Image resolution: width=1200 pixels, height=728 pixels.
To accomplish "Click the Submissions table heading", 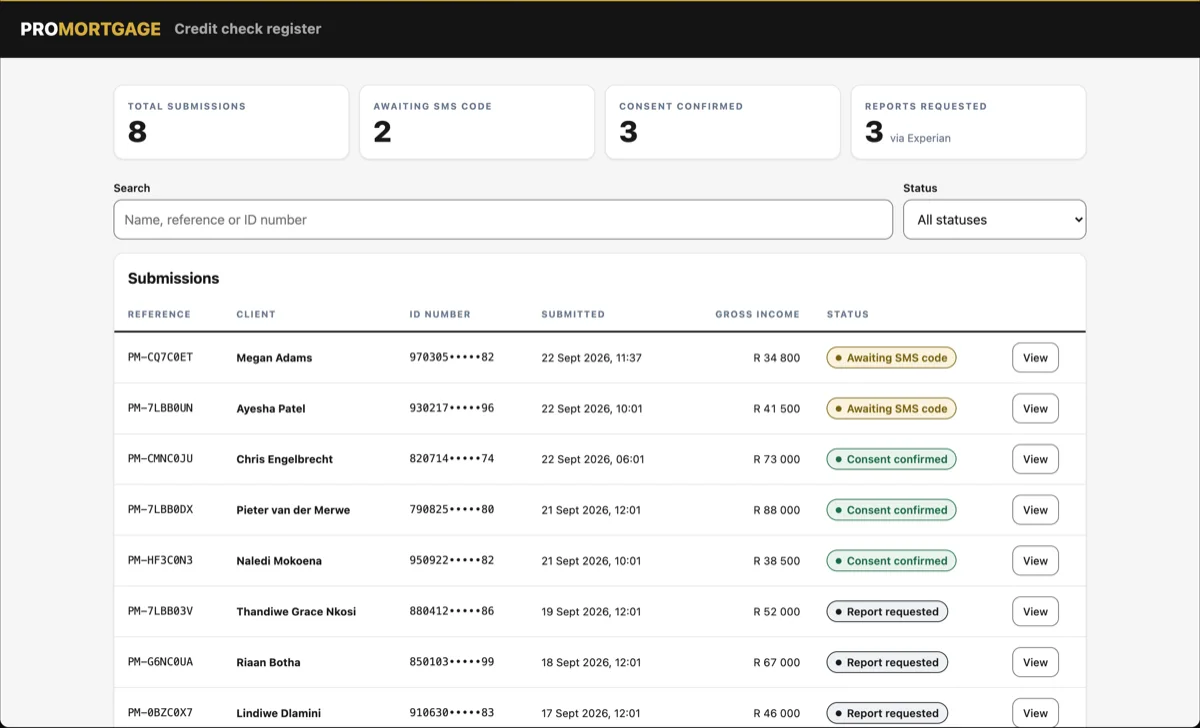I will click(x=173, y=278).
